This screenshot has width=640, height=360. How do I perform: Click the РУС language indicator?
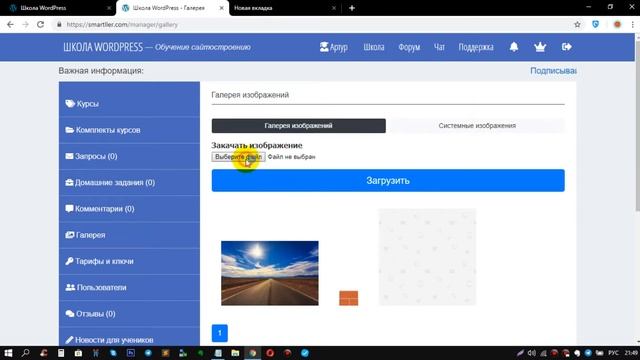613,353
